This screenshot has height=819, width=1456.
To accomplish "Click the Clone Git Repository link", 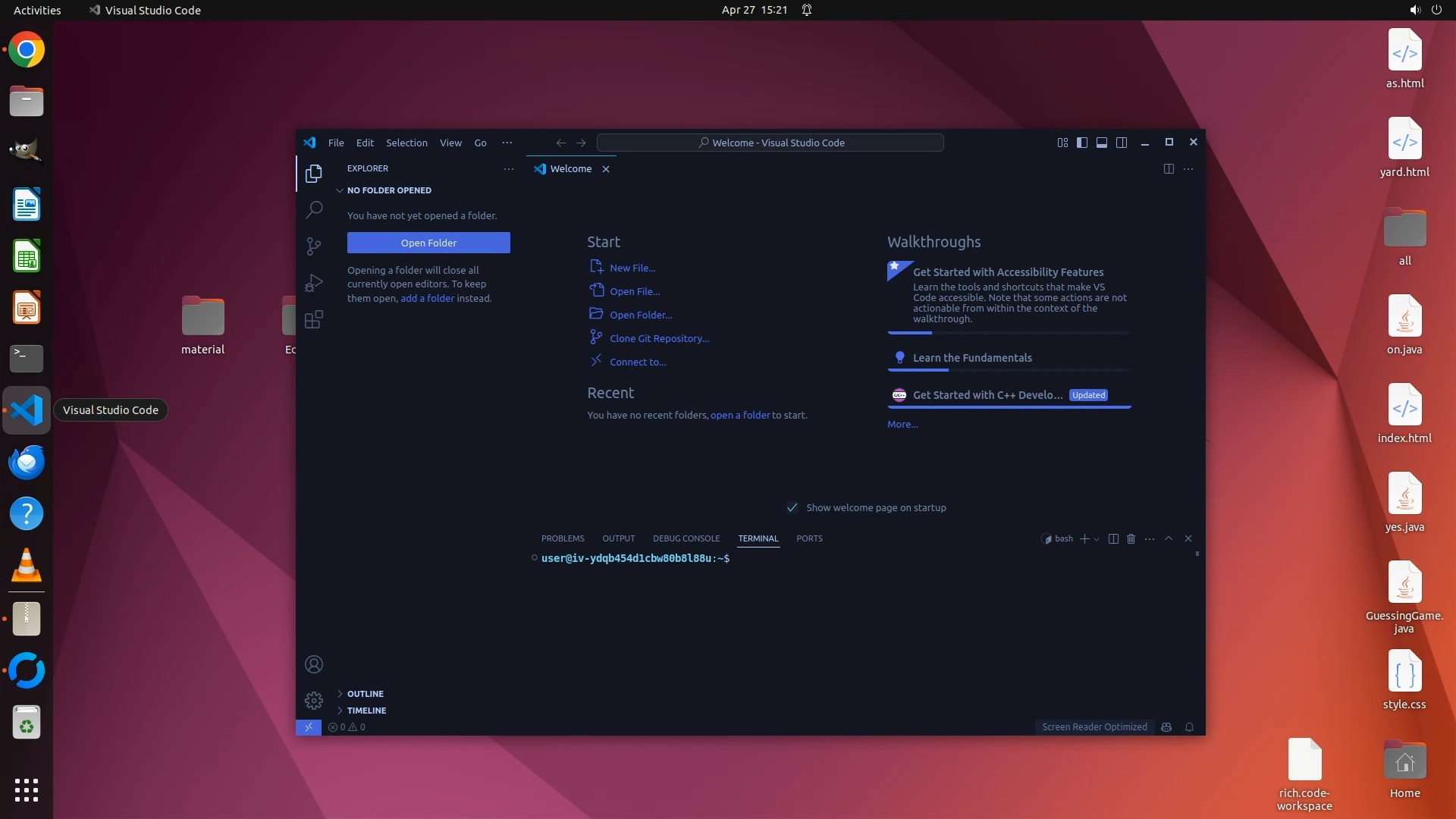I will 659,338.
